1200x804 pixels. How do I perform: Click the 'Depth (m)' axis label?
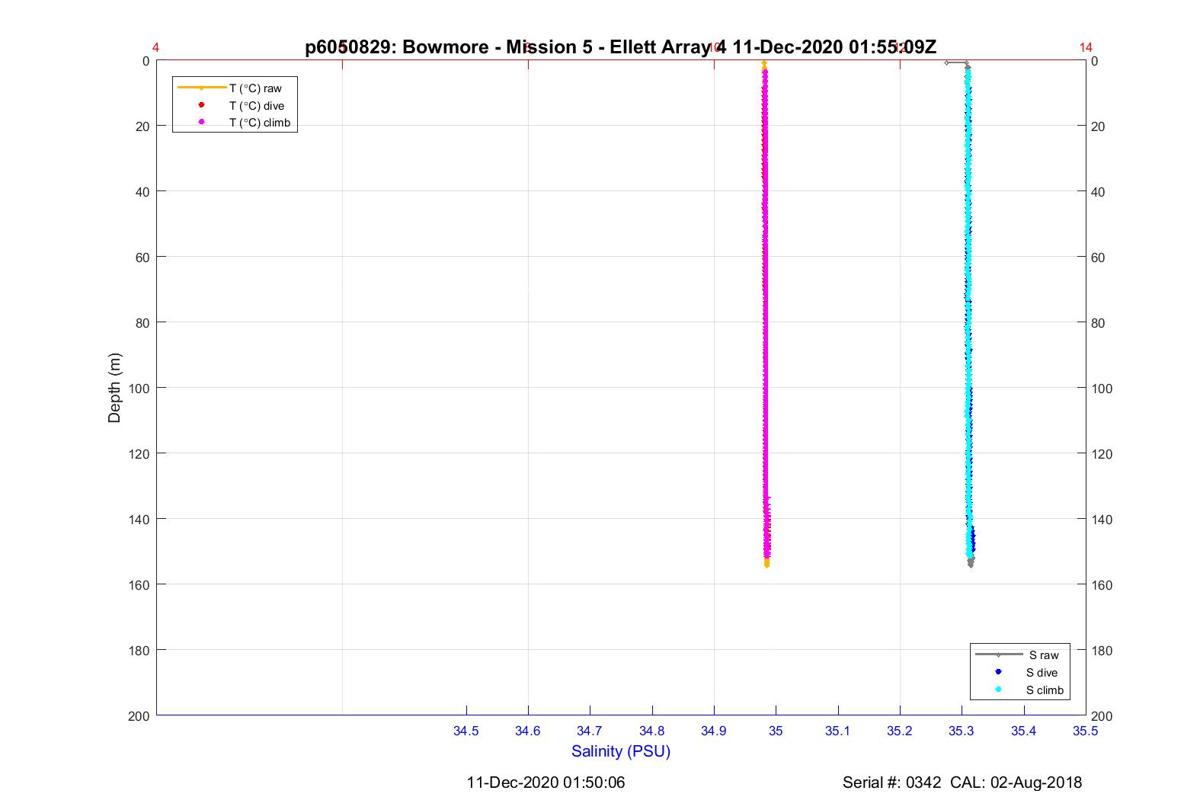click(x=115, y=388)
